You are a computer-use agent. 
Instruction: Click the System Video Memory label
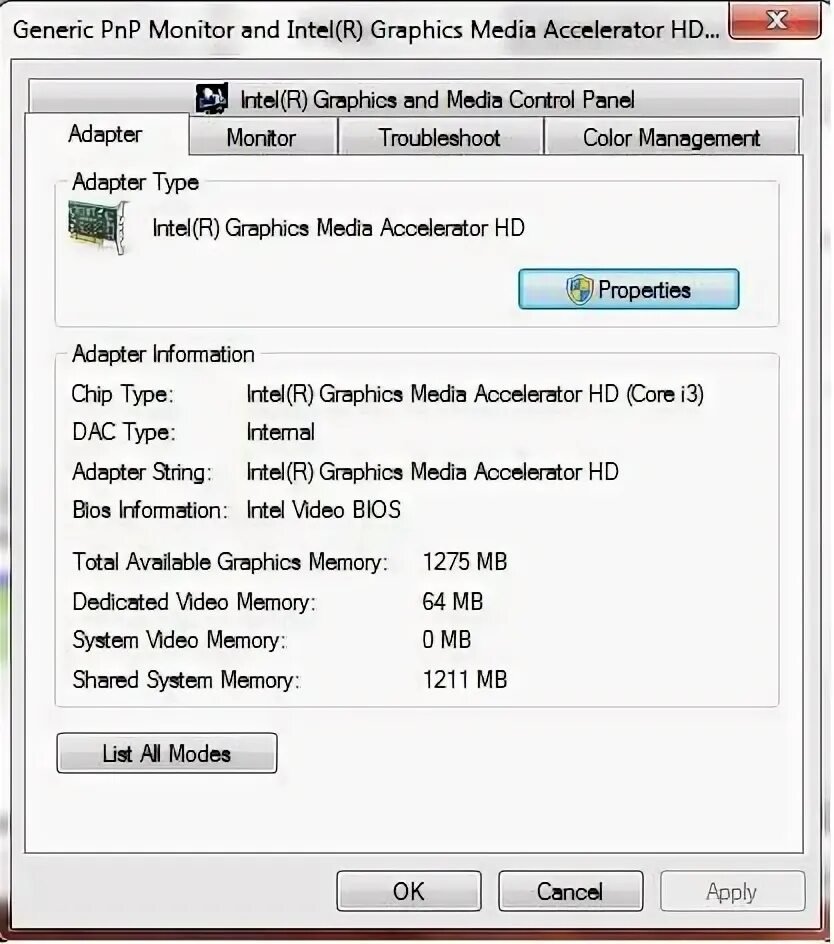pyautogui.click(x=179, y=639)
